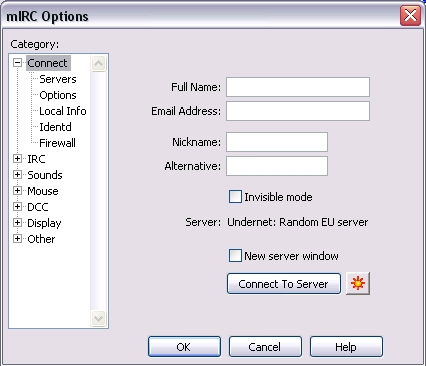Select the Firewall subcategory
This screenshot has width=426, height=366.
(x=57, y=143)
